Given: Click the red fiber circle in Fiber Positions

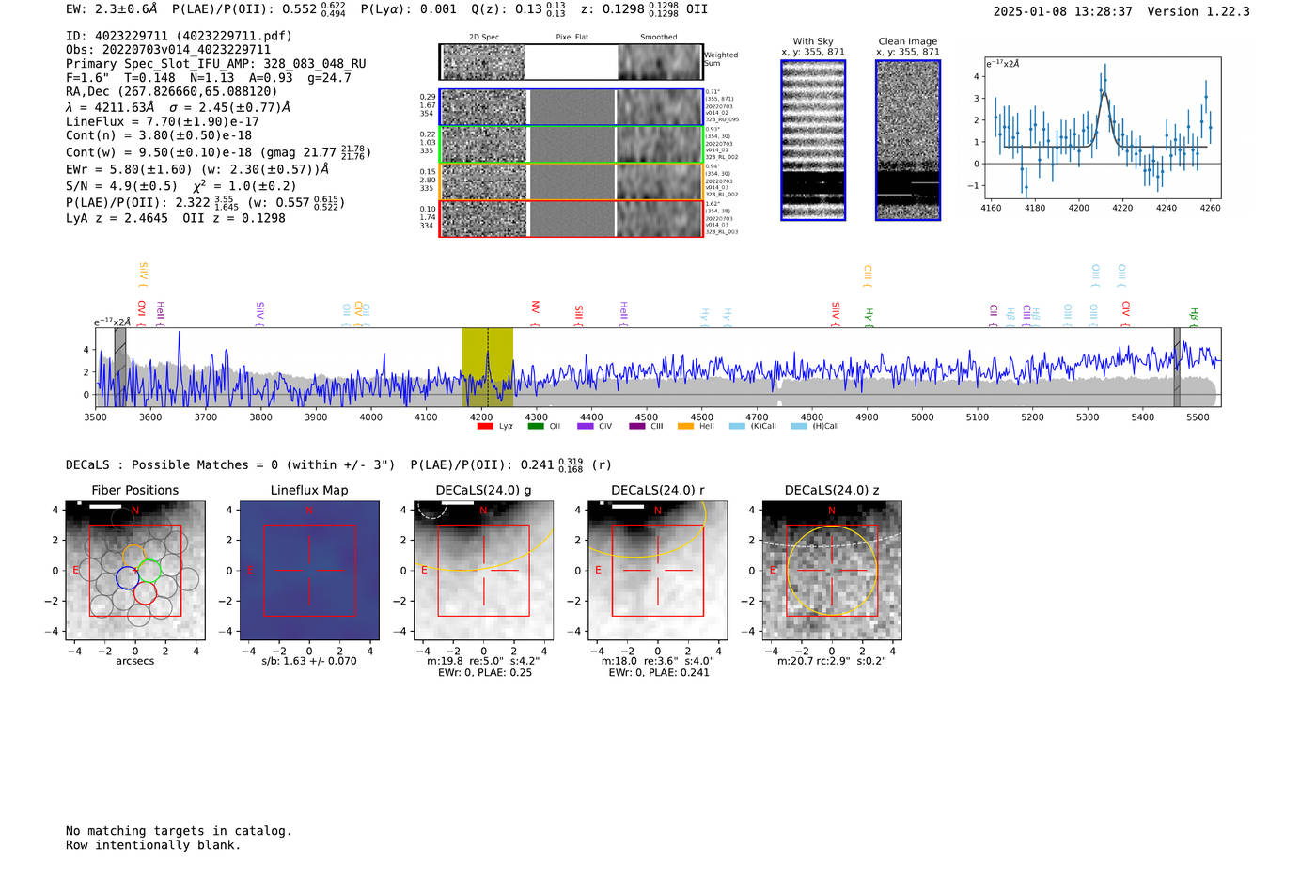Looking at the screenshot, I should pos(145,593).
